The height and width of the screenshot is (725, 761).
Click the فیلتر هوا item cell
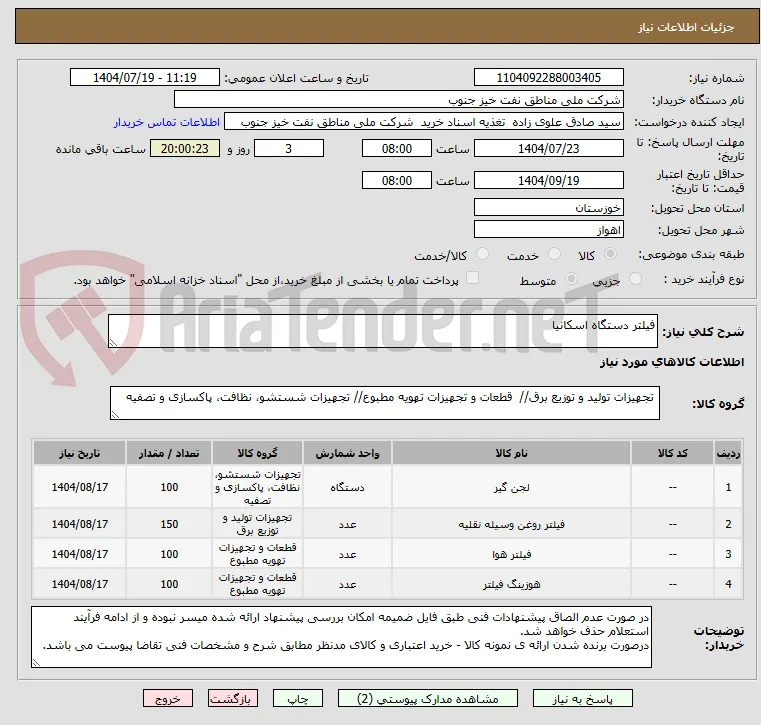point(512,554)
